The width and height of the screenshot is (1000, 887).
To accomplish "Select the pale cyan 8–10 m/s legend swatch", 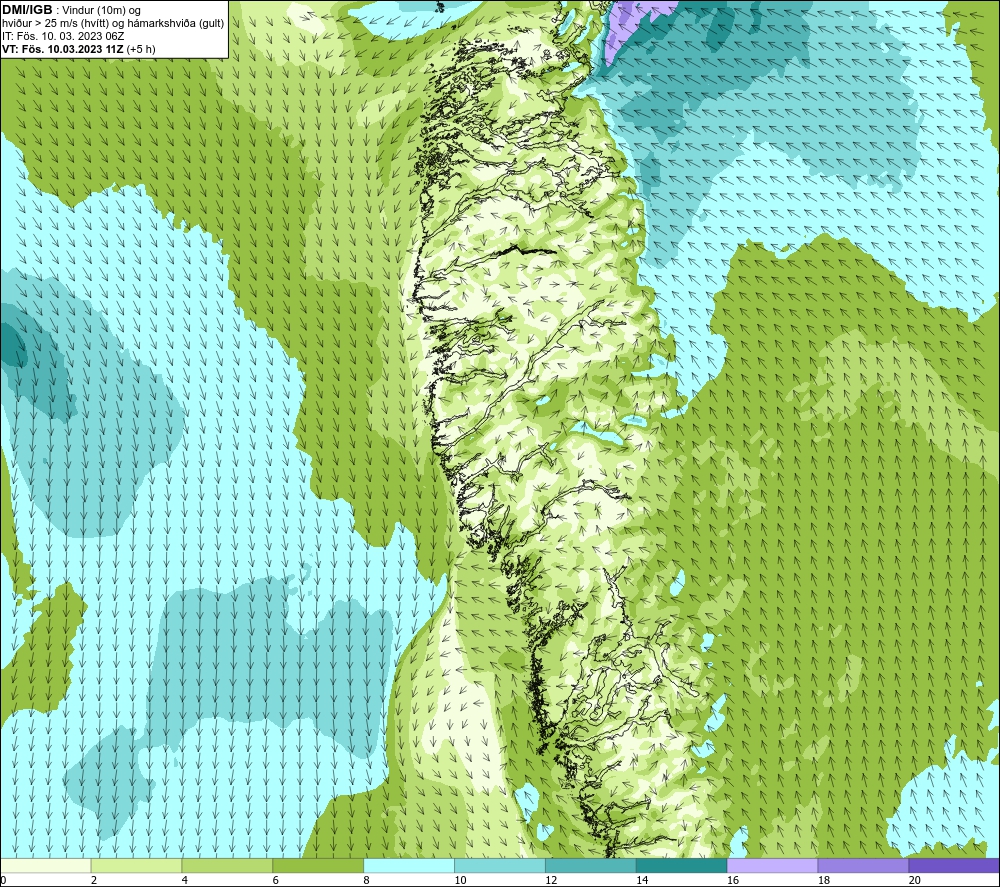I will click(409, 865).
